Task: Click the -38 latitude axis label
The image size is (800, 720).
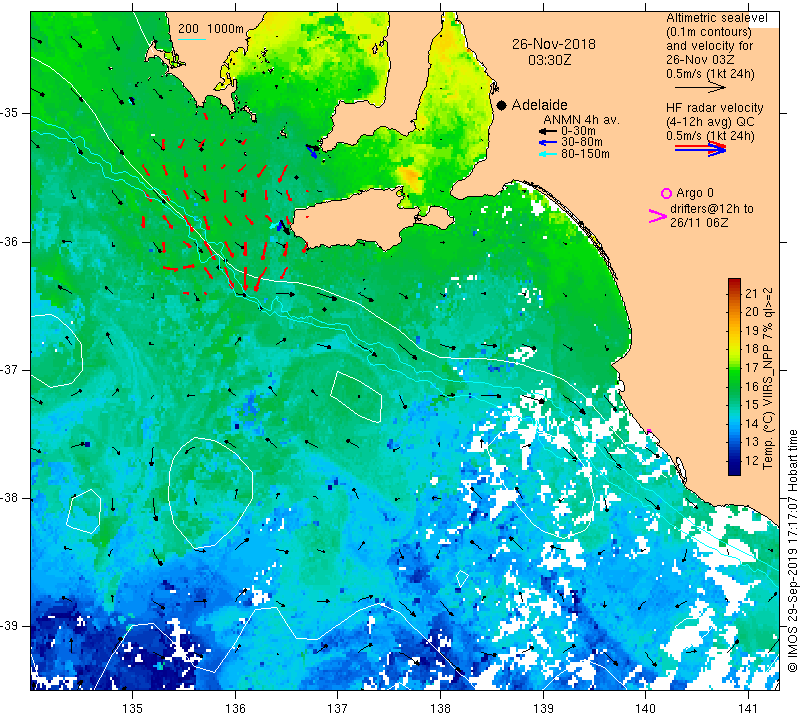Action: (10, 498)
